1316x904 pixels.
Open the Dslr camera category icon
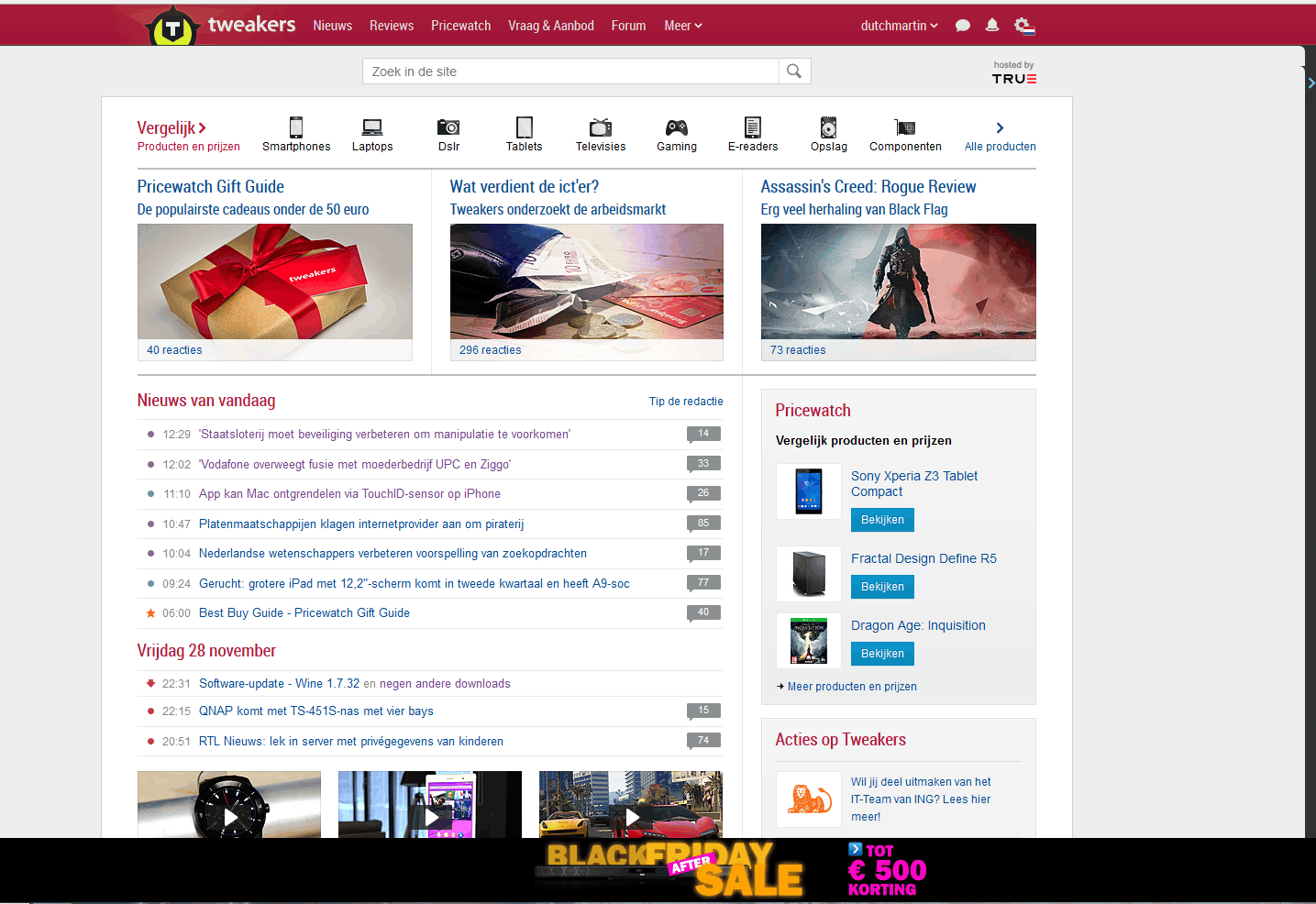click(448, 127)
